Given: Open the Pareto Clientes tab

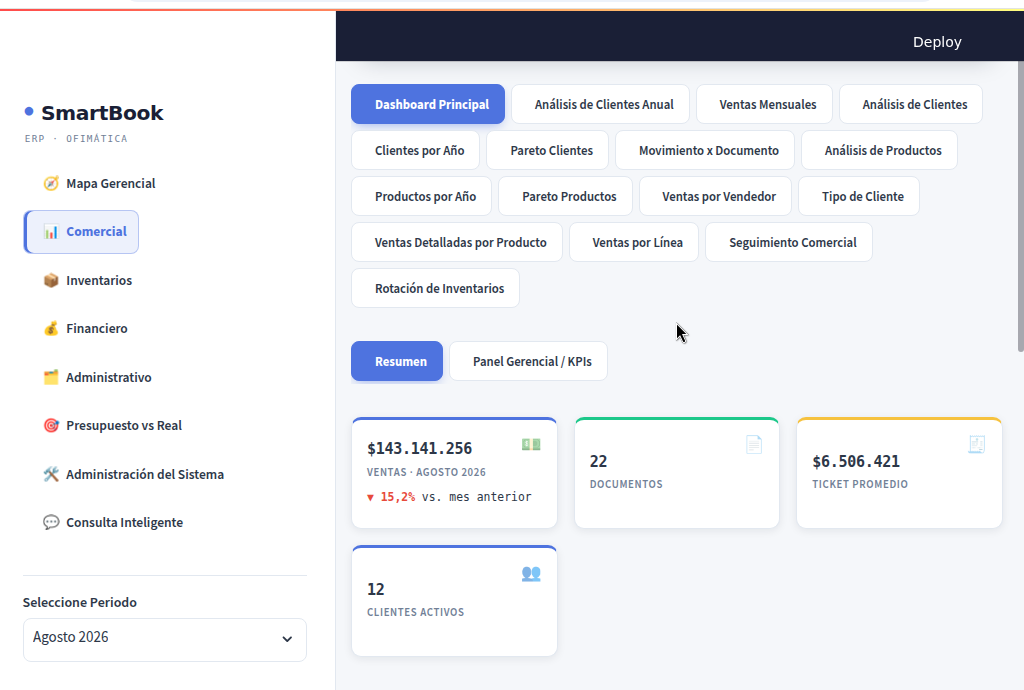Looking at the screenshot, I should click(548, 150).
